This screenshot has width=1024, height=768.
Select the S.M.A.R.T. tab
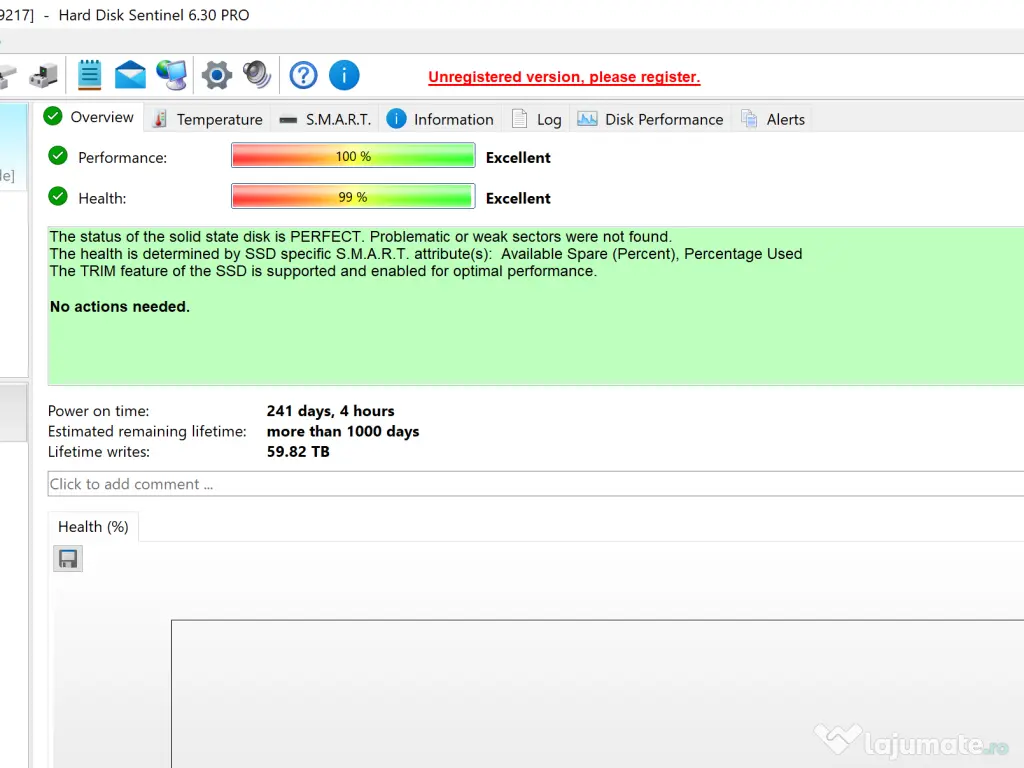pos(325,119)
